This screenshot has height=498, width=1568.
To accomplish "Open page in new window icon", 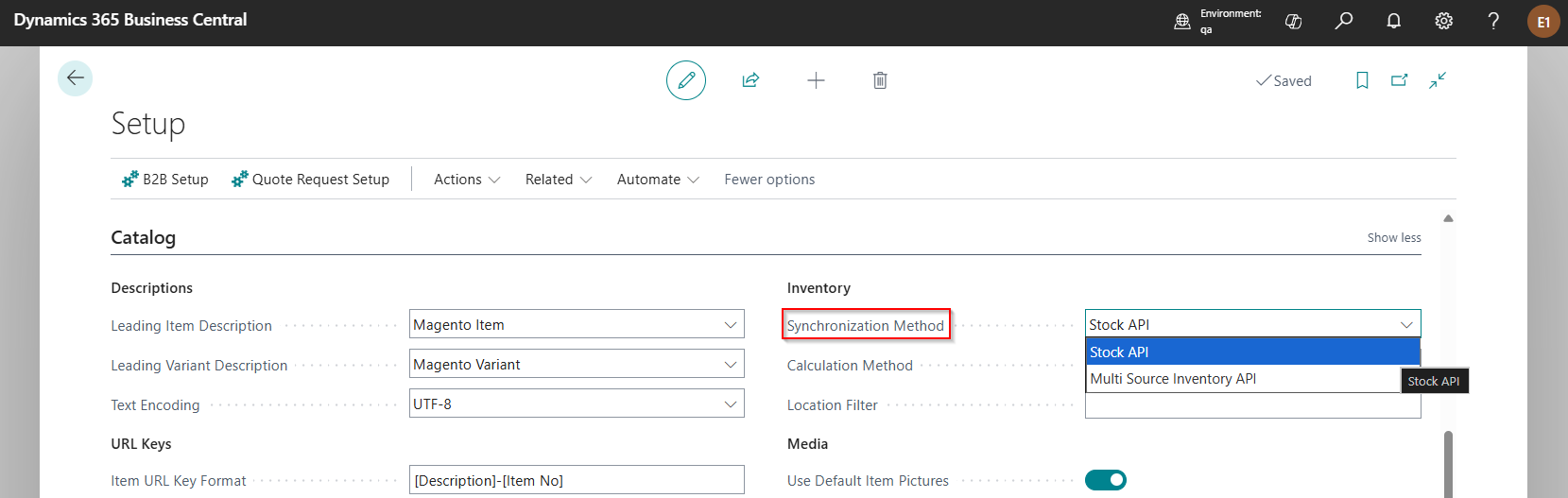I will (x=1400, y=80).
